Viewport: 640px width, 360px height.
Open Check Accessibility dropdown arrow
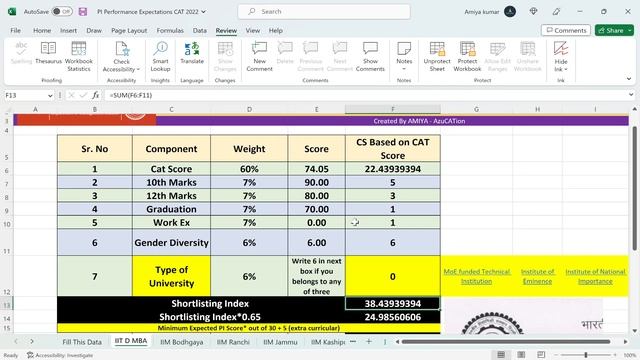(138, 69)
